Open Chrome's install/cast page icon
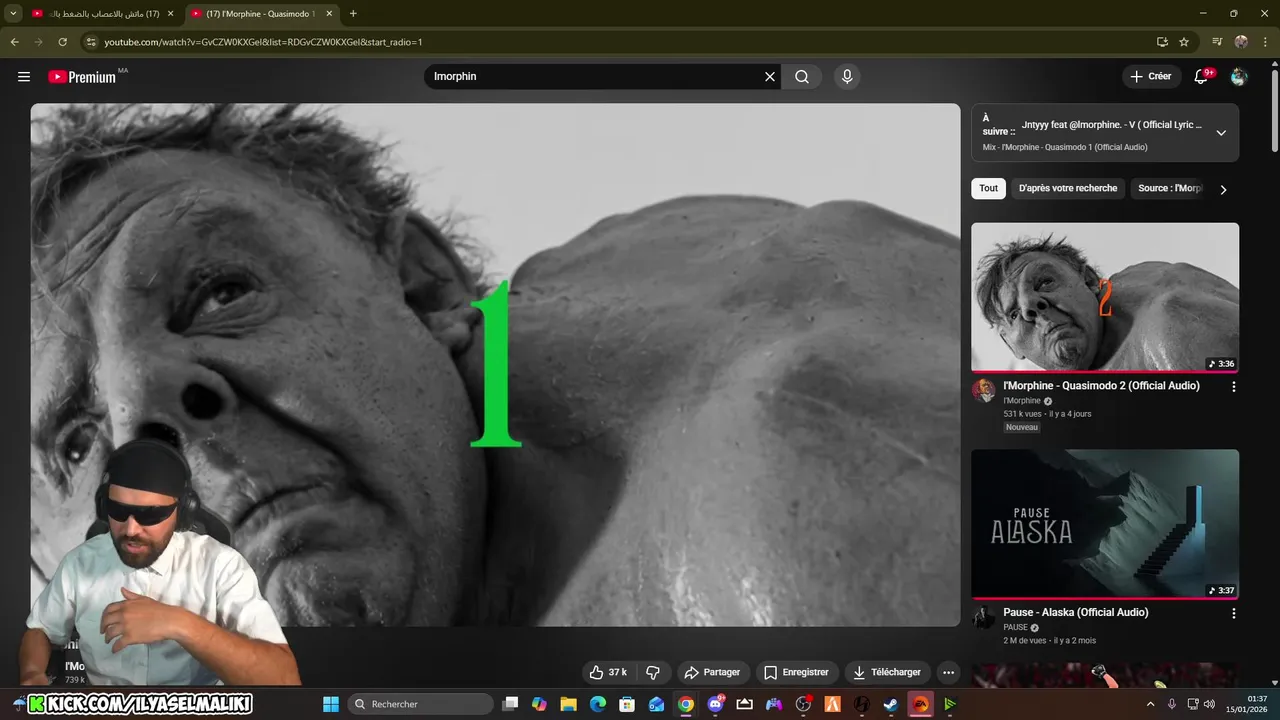This screenshot has width=1280, height=720. [1162, 42]
